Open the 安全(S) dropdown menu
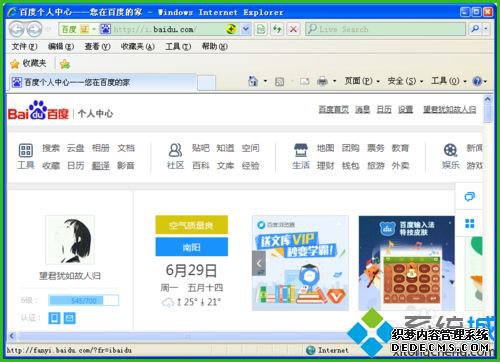This screenshot has width=500, height=362. coord(405,81)
